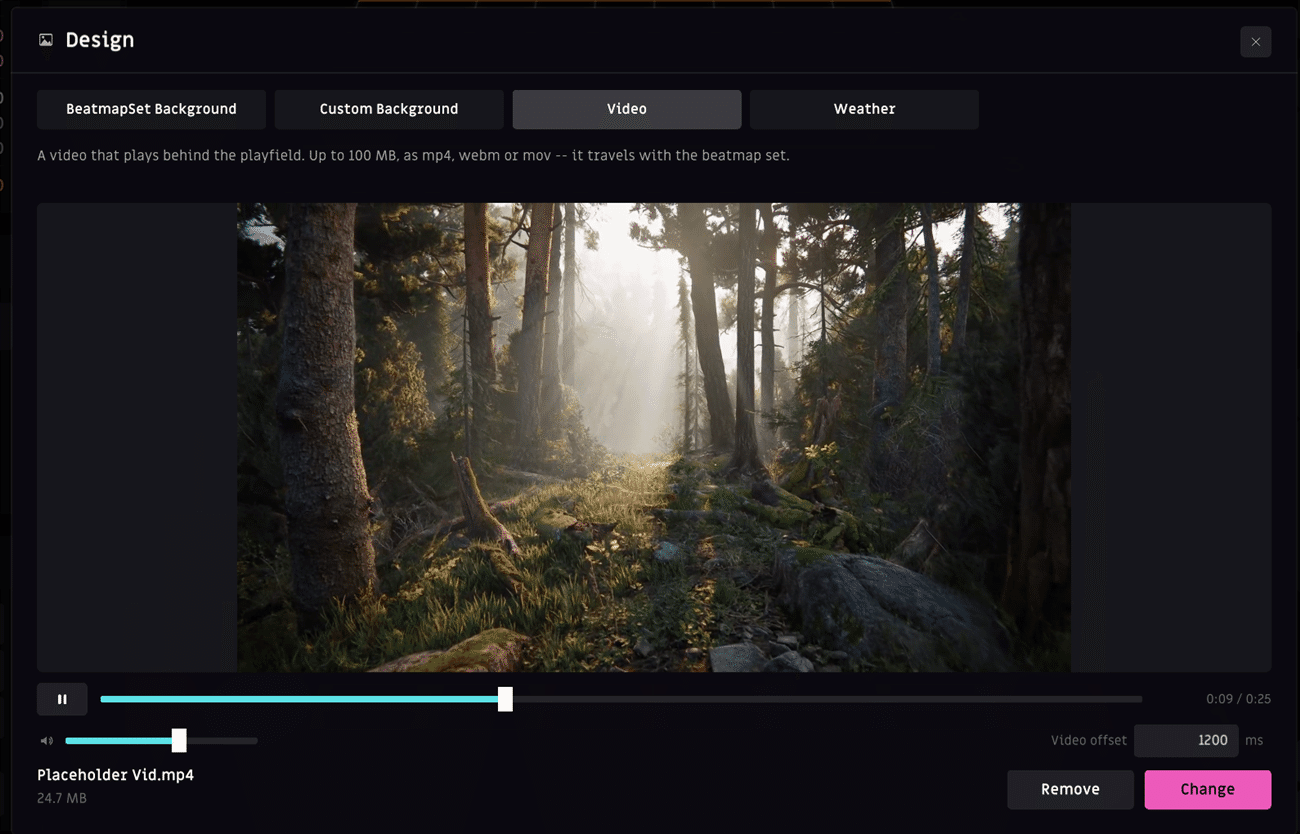This screenshot has height=834, width=1300.
Task: Go to the Weather tab
Action: click(x=864, y=109)
